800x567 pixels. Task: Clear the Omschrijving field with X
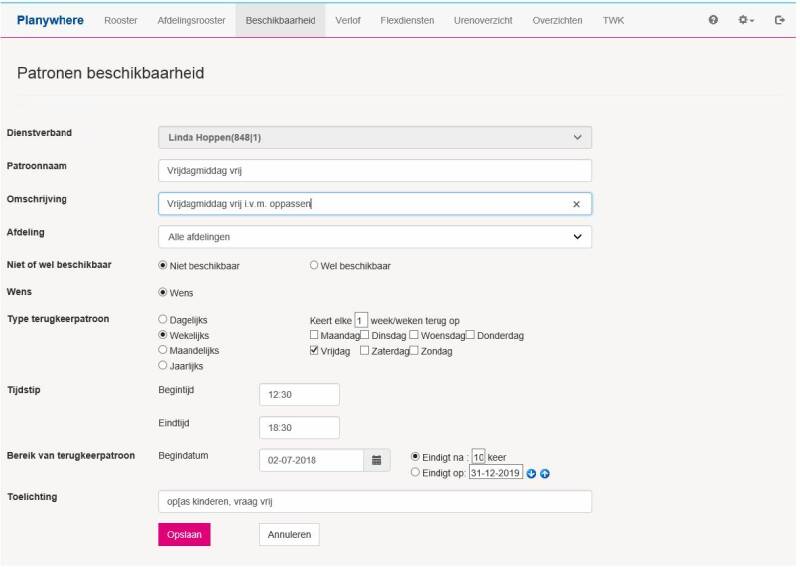click(576, 204)
